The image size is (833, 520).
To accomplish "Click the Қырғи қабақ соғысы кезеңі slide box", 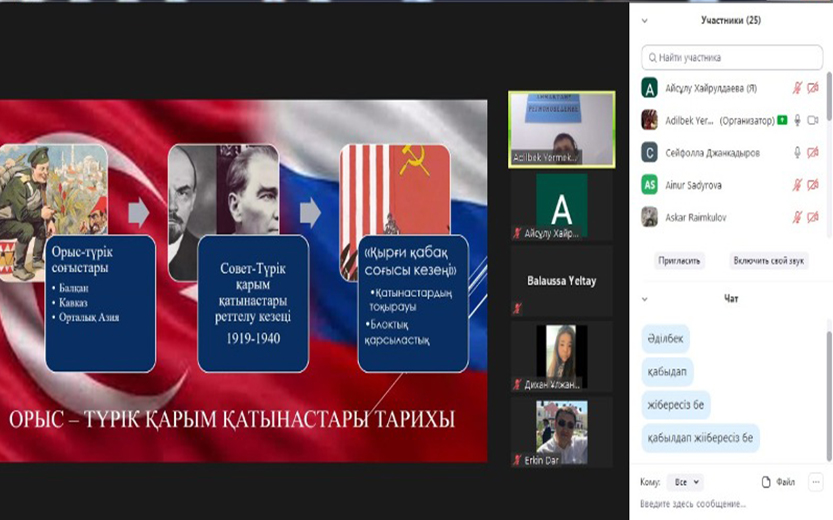I will click(413, 304).
